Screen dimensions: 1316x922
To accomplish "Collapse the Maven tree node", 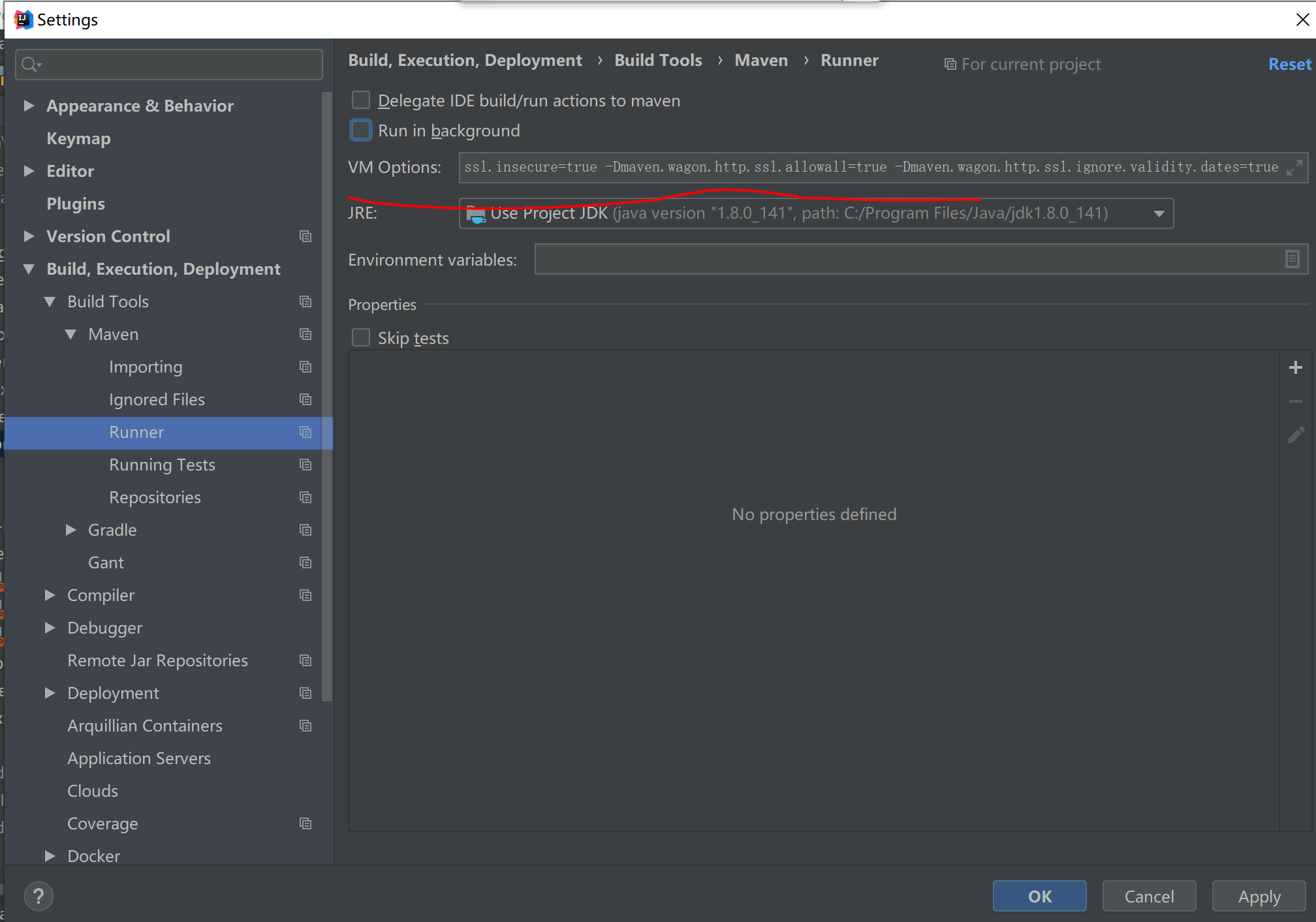I will pos(70,335).
